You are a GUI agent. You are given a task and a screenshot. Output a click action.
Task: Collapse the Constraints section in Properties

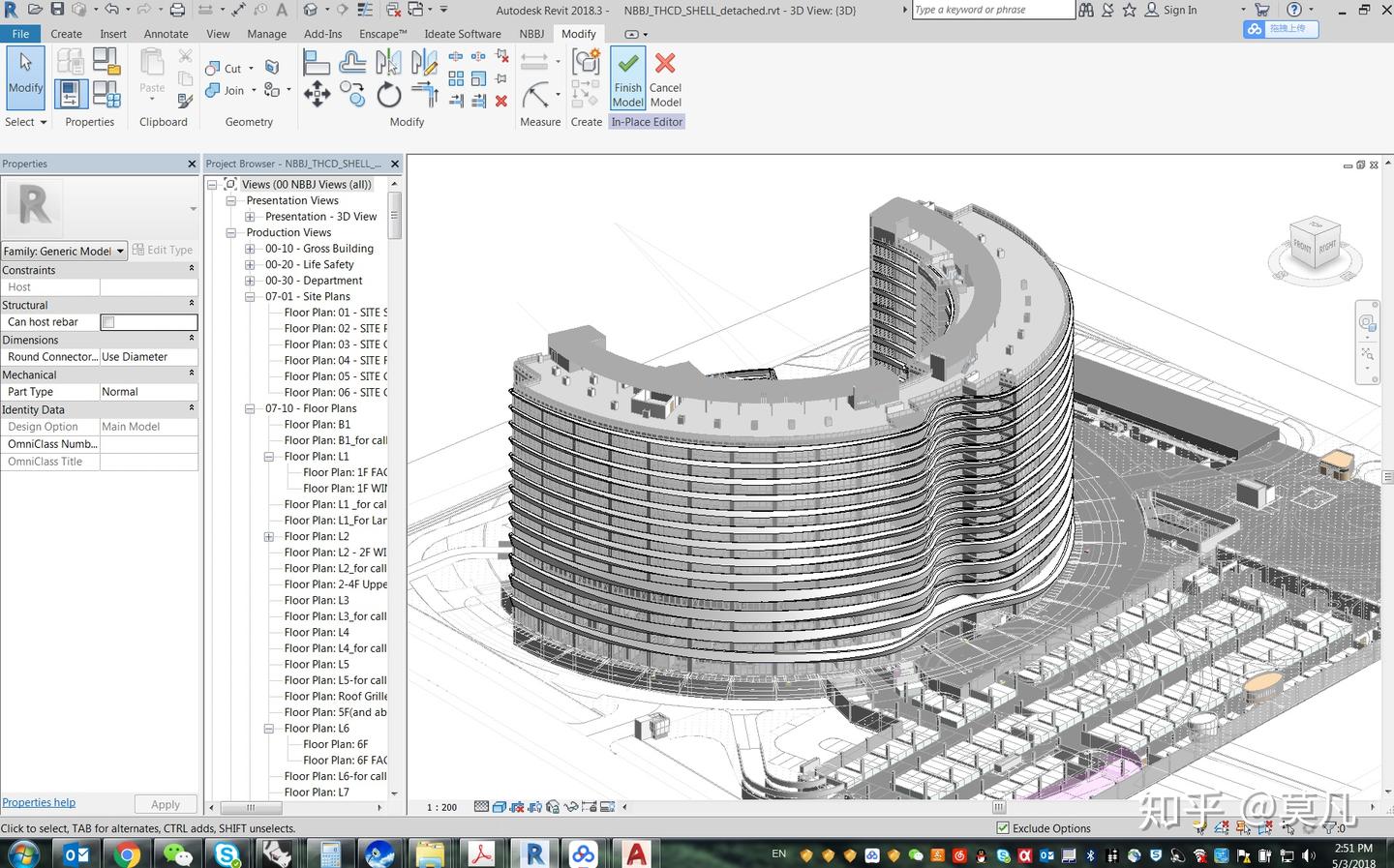click(191, 269)
